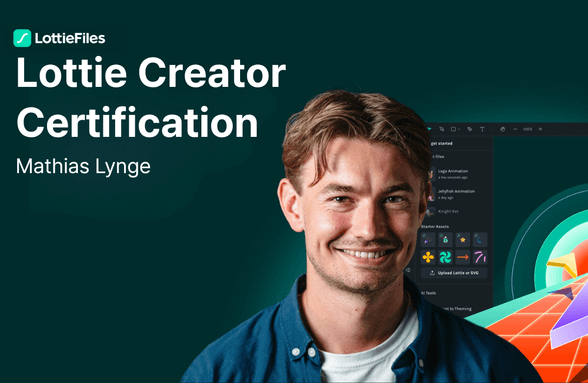This screenshot has width=588, height=383.
Task: Zoom out with the minus icon
Action: 515,129
